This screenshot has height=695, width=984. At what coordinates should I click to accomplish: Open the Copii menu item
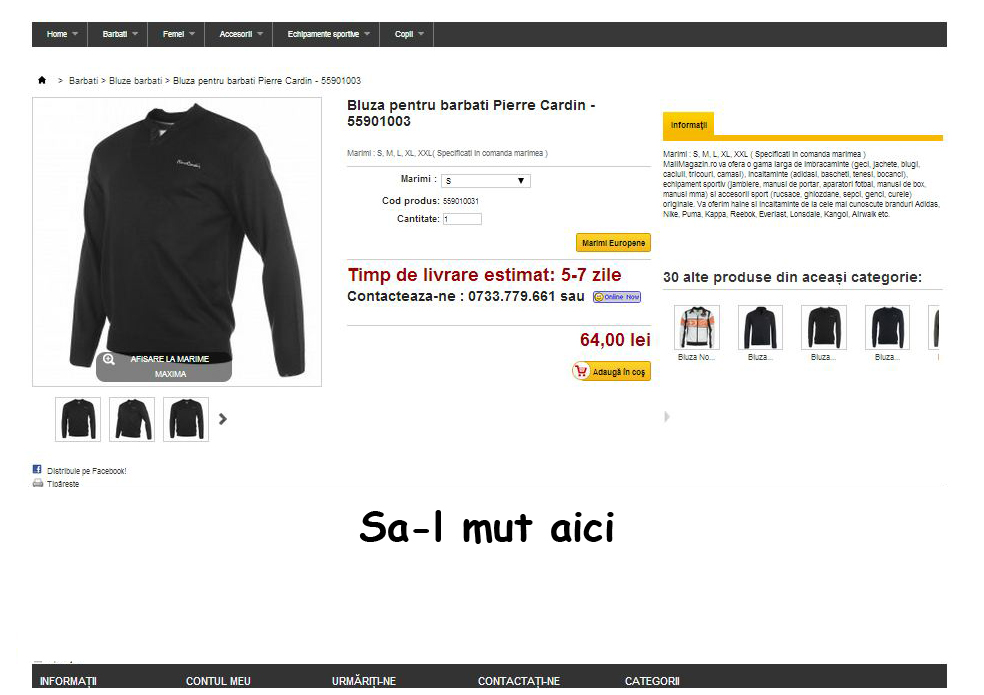pyautogui.click(x=407, y=34)
